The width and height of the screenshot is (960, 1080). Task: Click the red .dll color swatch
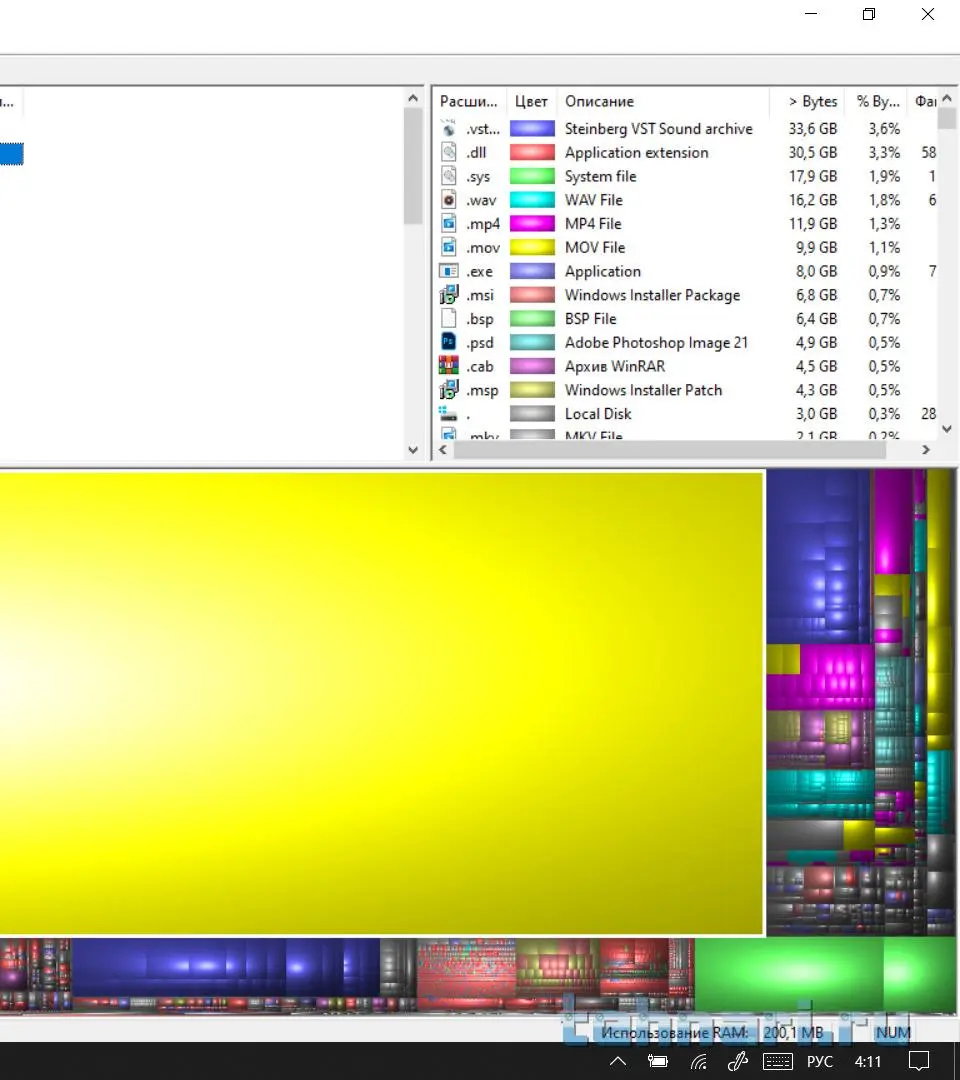click(x=532, y=152)
